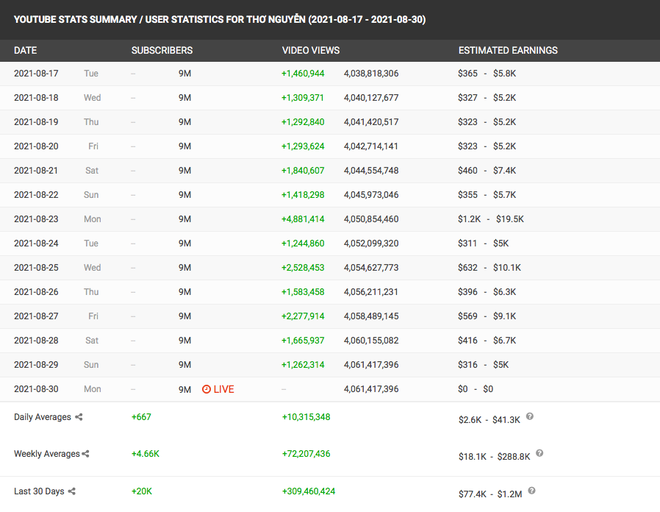The height and width of the screenshot is (512, 660).
Task: Click the date 2021-08-29
Action: coord(36,365)
